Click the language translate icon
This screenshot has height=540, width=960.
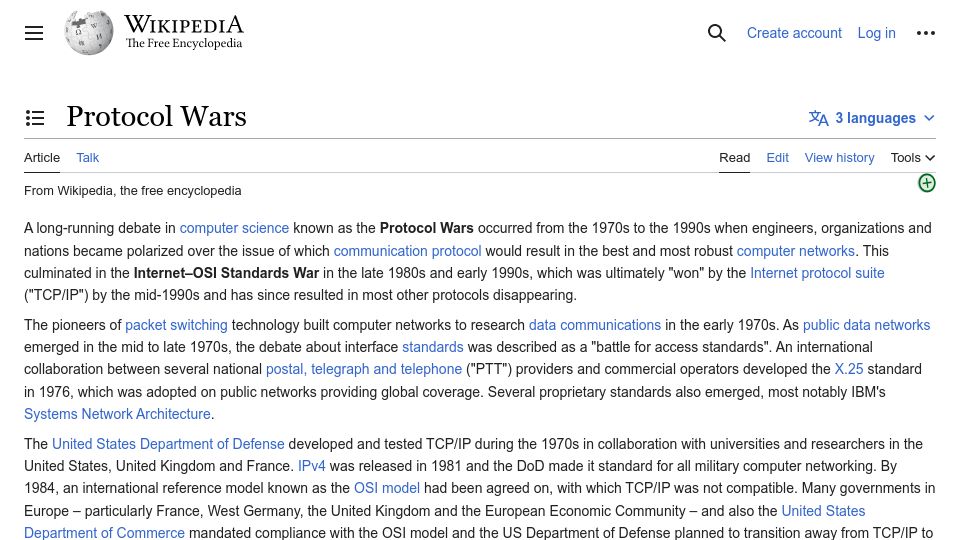(x=818, y=118)
